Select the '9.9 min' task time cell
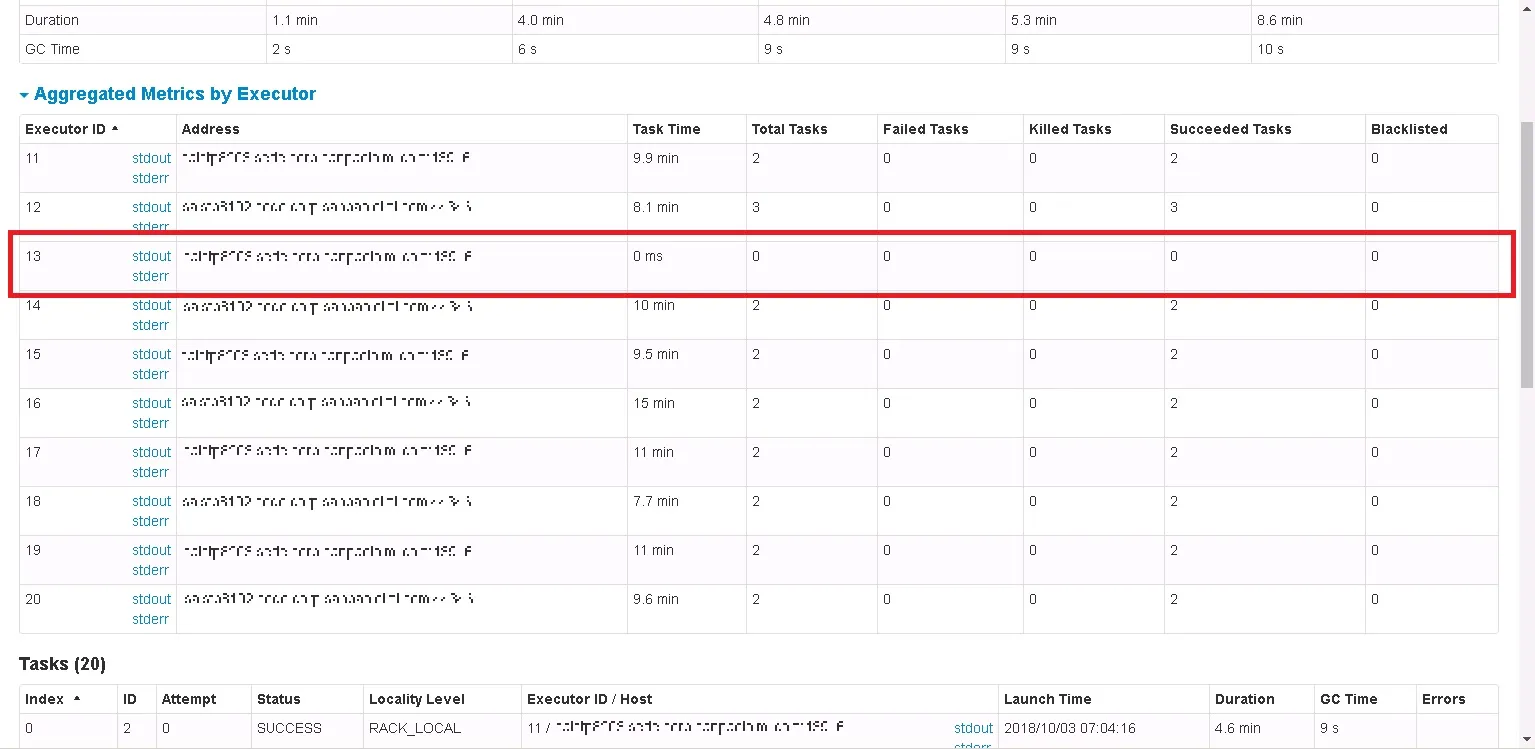Image resolution: width=1535 pixels, height=749 pixels. 656,158
